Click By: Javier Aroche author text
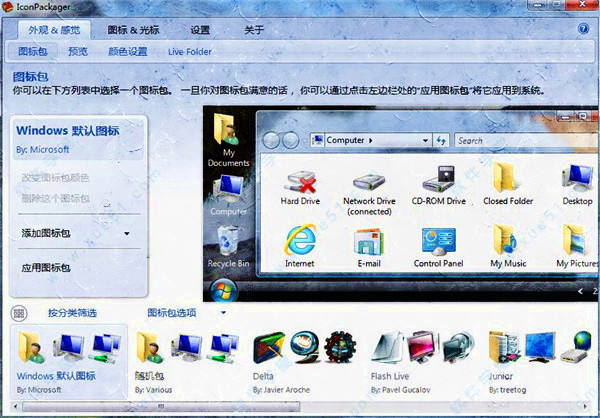The width and height of the screenshot is (600, 418). pyautogui.click(x=281, y=390)
